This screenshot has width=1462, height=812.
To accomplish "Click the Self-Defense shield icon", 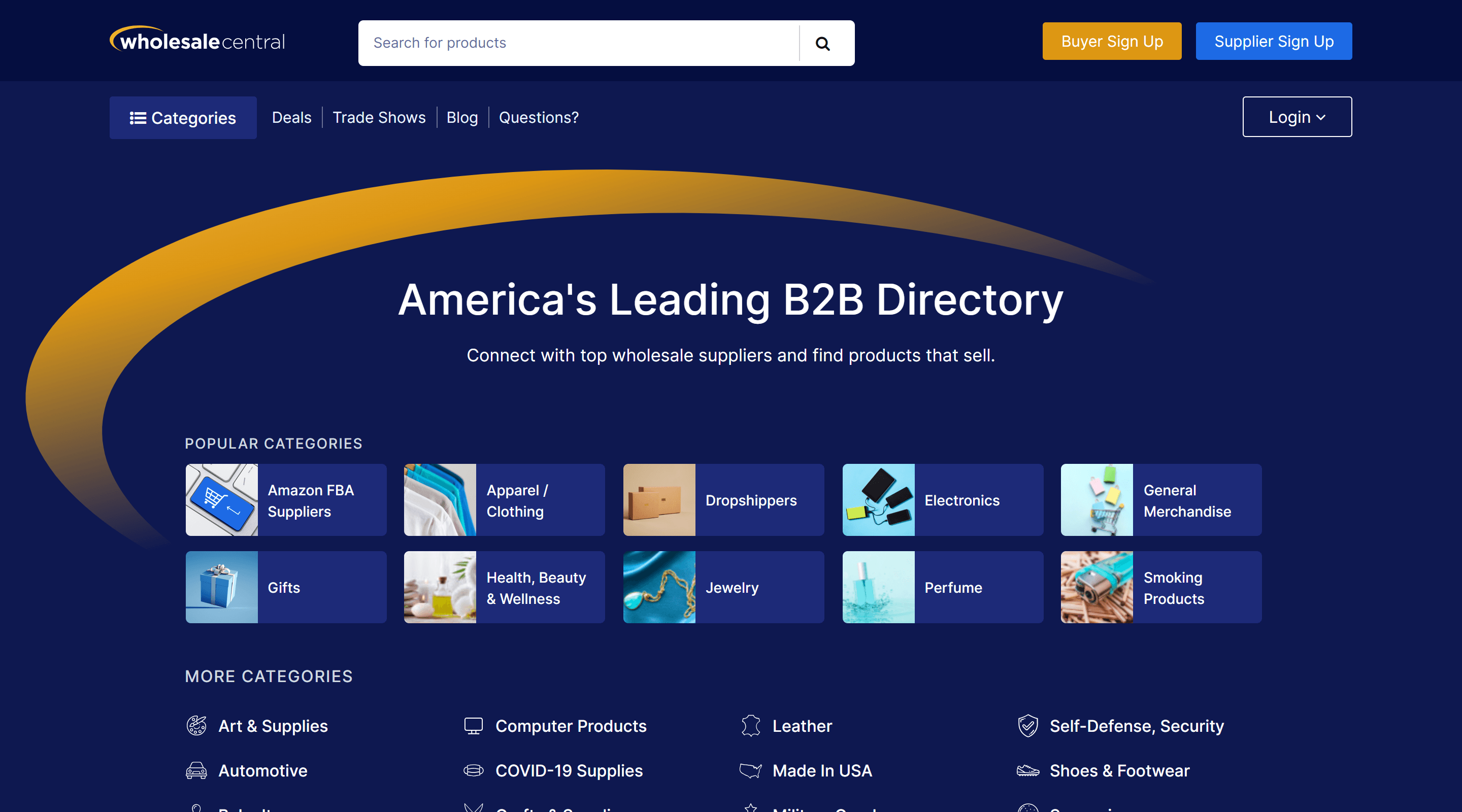I will click(x=1027, y=726).
